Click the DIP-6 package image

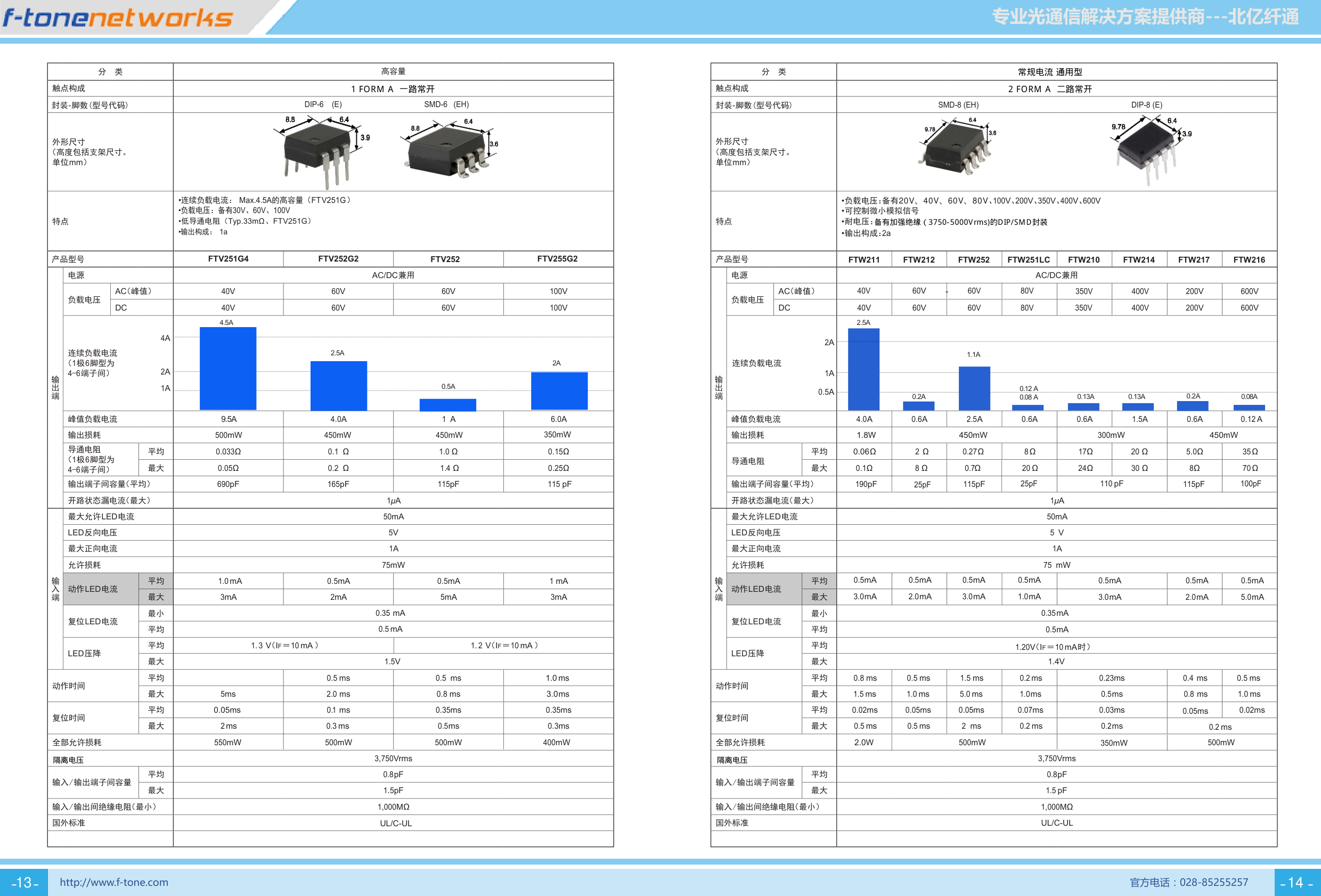[x=322, y=152]
